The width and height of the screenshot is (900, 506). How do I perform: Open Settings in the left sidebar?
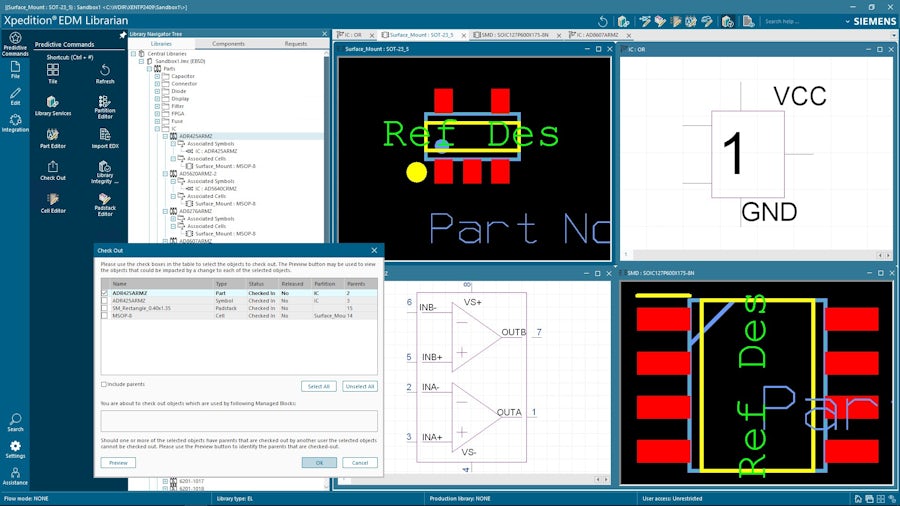coord(15,449)
